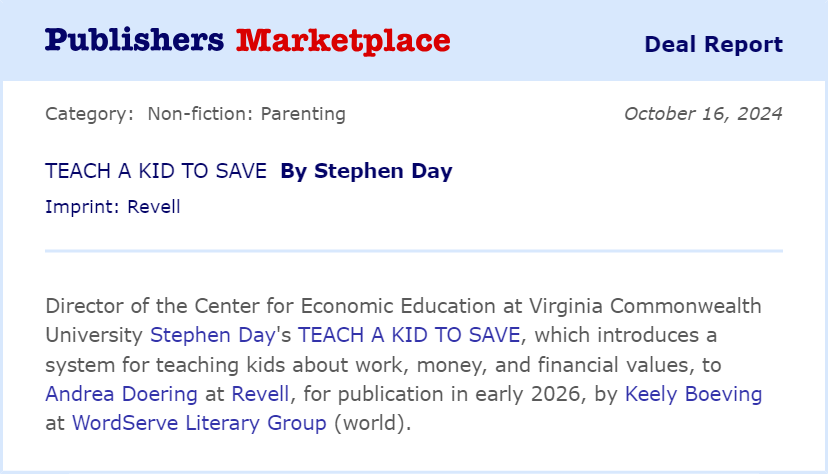The width and height of the screenshot is (828, 474).
Task: Click the horizontal divider under the imprint
Action: 414,251
